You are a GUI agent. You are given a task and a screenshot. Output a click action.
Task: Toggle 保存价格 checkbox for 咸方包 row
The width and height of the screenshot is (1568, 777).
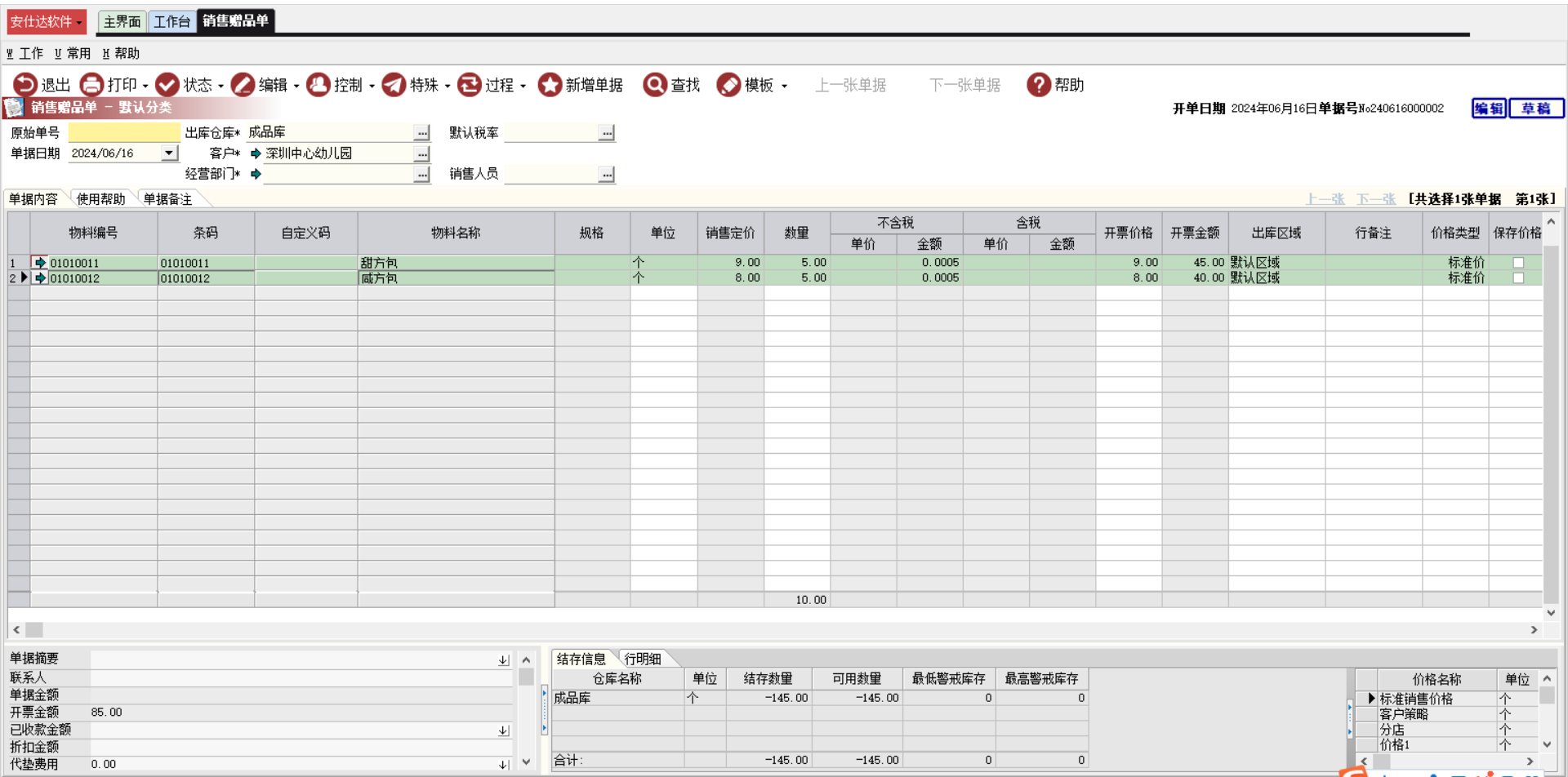coord(1518,278)
